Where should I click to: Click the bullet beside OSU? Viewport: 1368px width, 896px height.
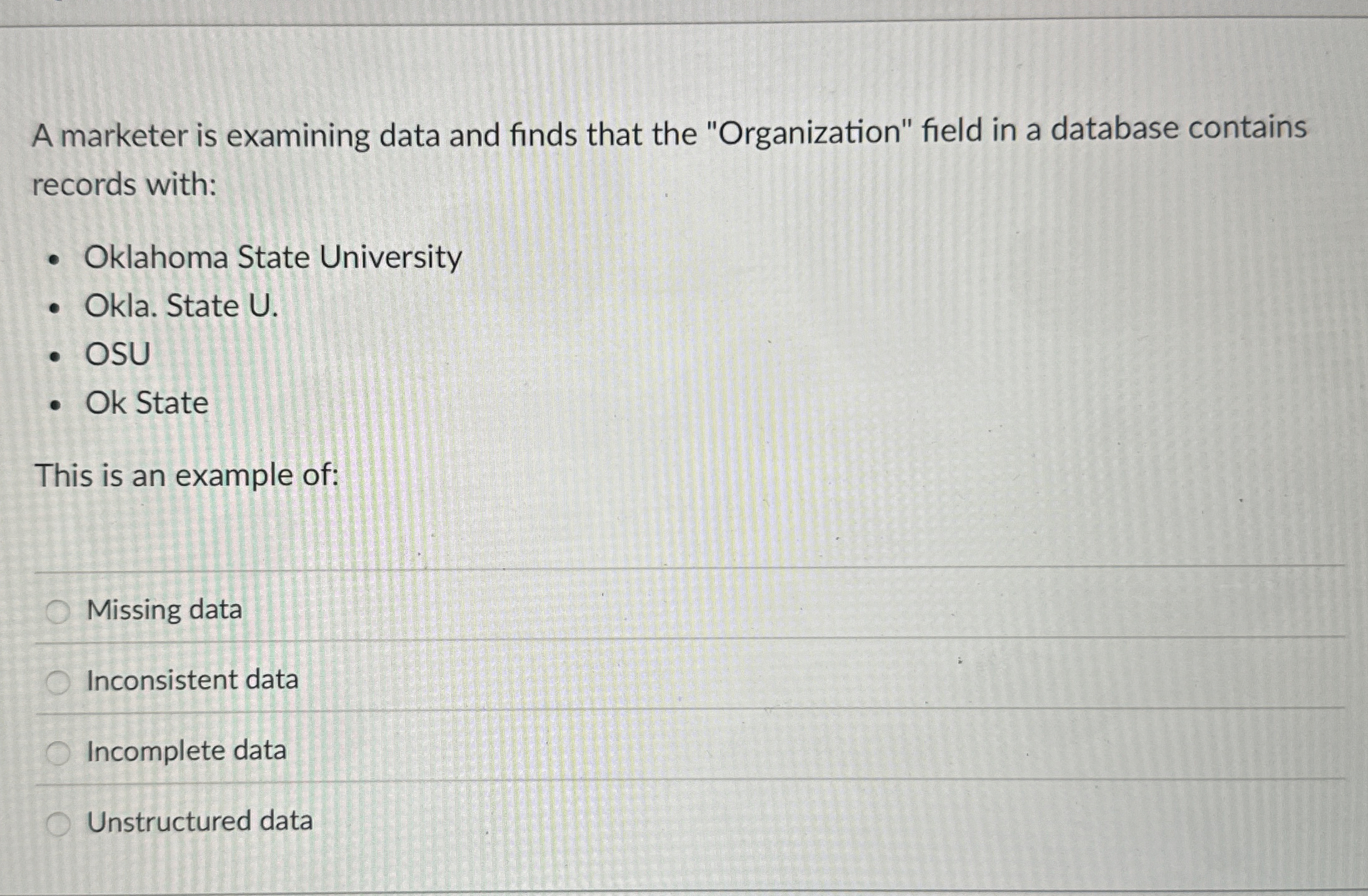click(x=55, y=356)
